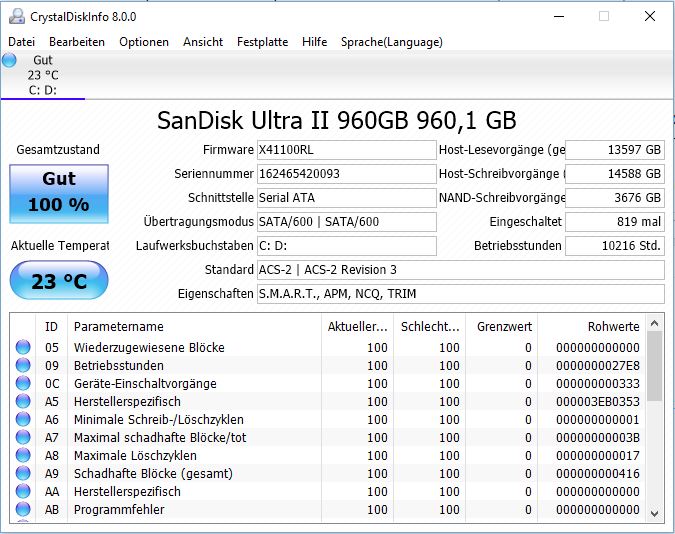Click the status orb for attribute A9
The image size is (675, 534).
(x=23, y=473)
